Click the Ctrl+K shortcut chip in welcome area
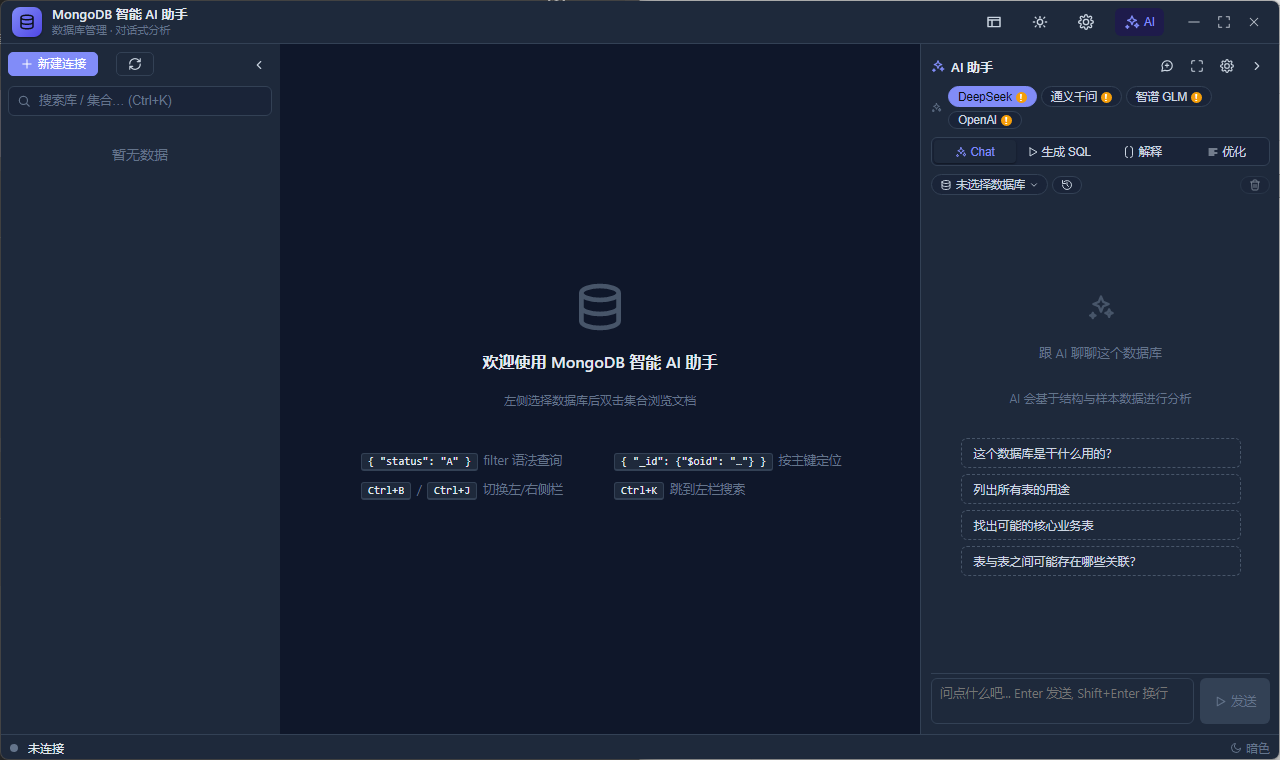Viewport: 1280px width, 760px height. point(639,490)
